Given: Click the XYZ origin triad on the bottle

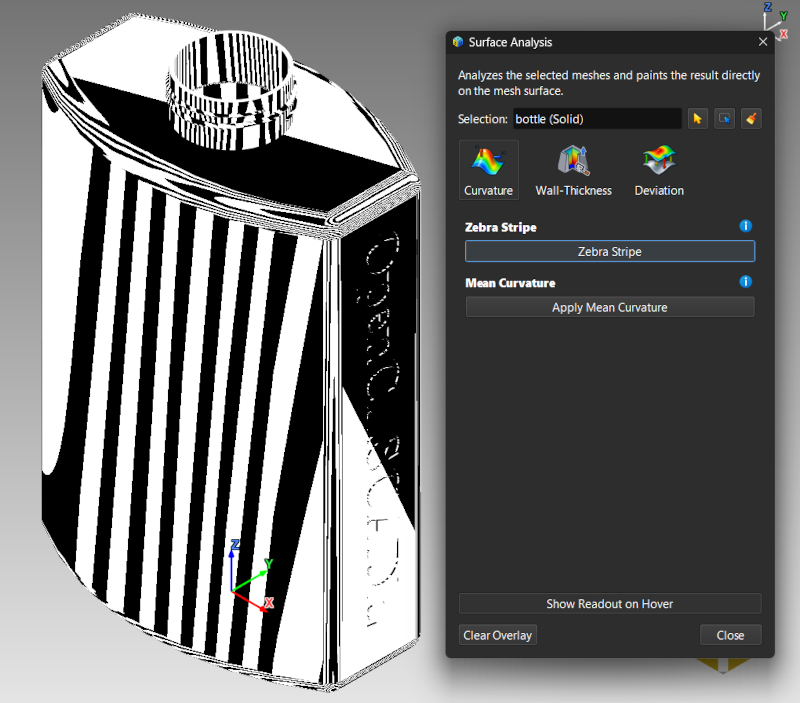Looking at the screenshot, I should tap(251, 575).
